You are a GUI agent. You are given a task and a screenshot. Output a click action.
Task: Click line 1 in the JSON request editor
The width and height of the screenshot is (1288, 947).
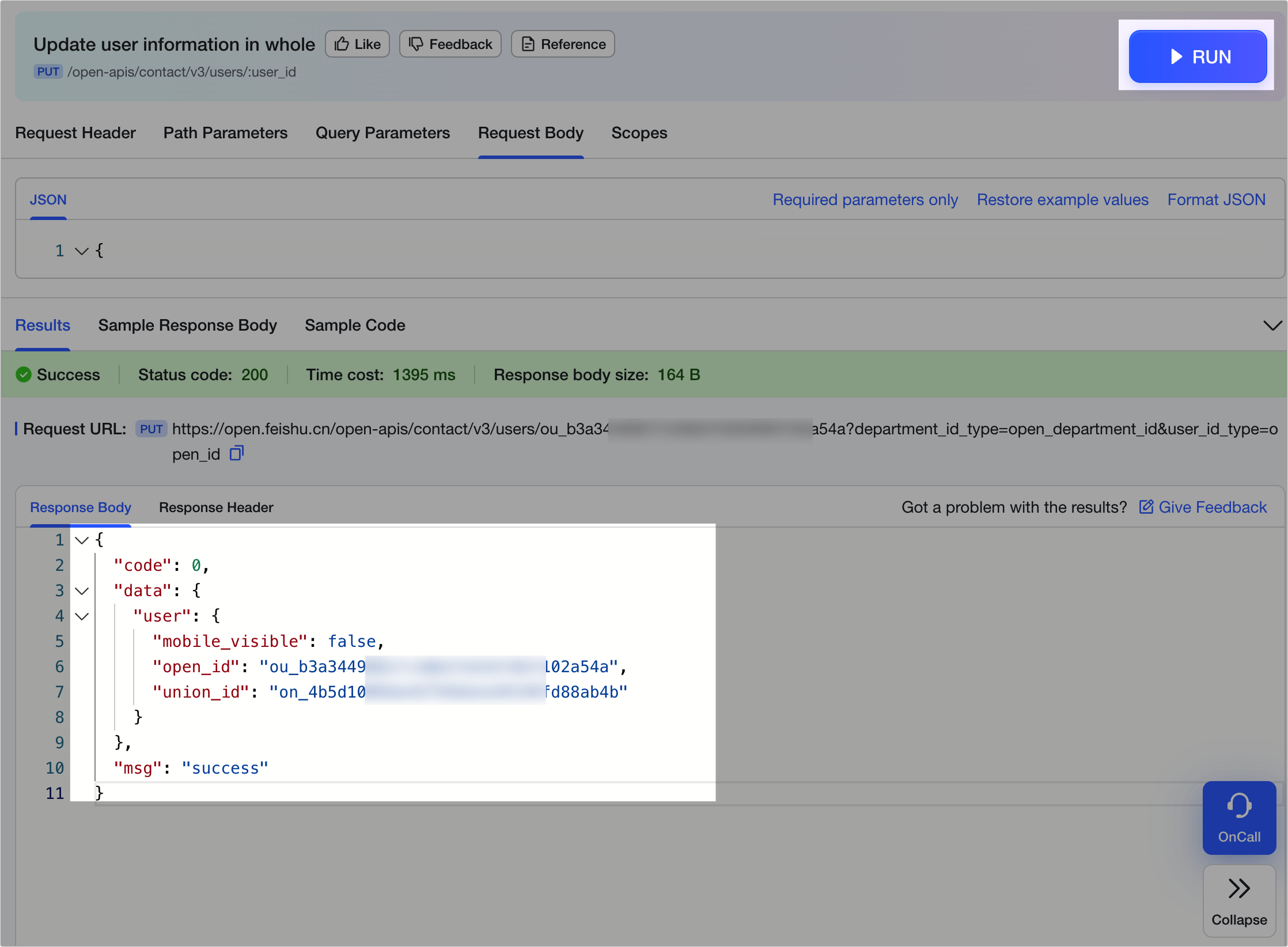101,250
